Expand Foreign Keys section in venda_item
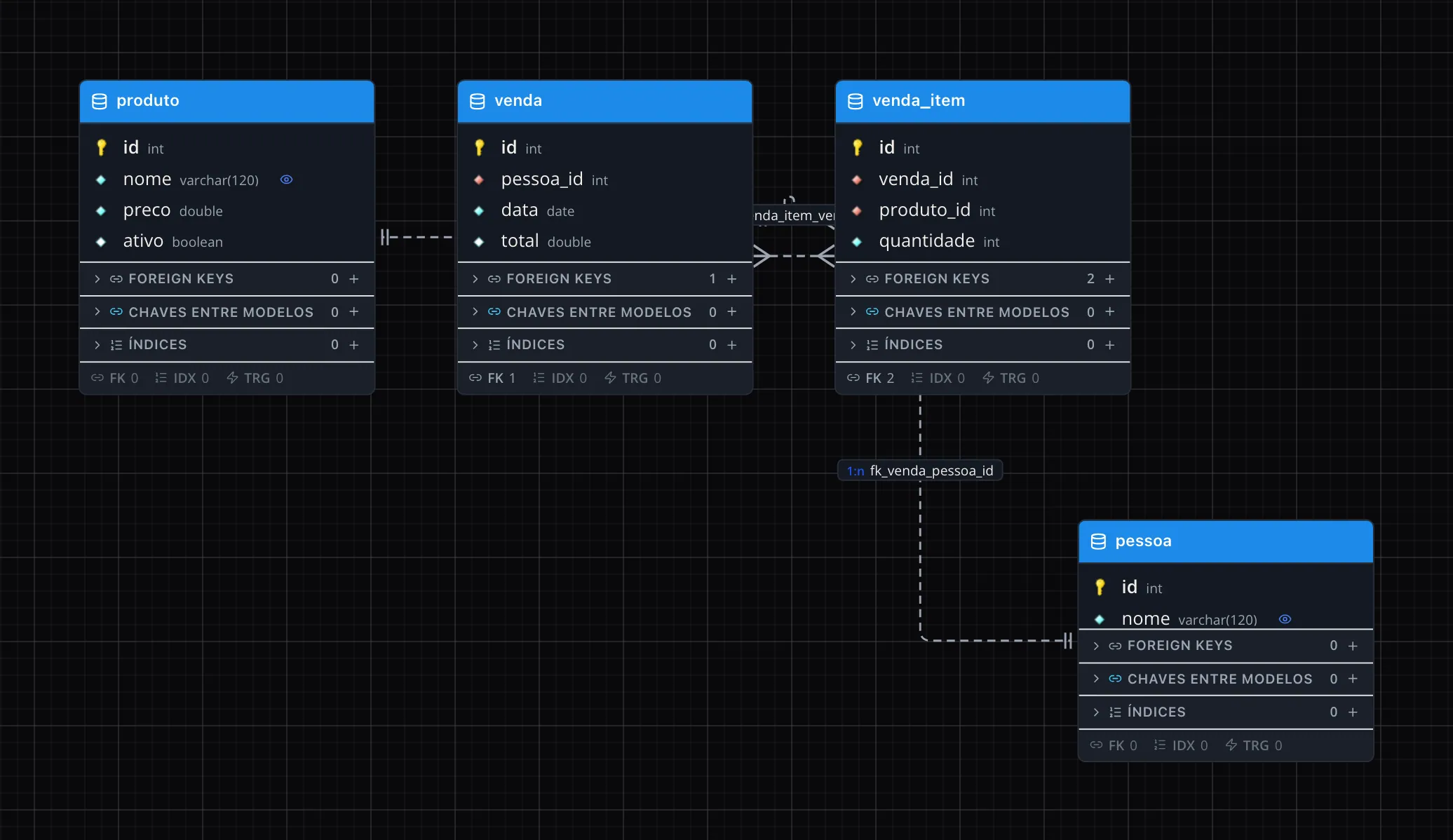Viewport: 1453px width, 840px height. coord(853,279)
